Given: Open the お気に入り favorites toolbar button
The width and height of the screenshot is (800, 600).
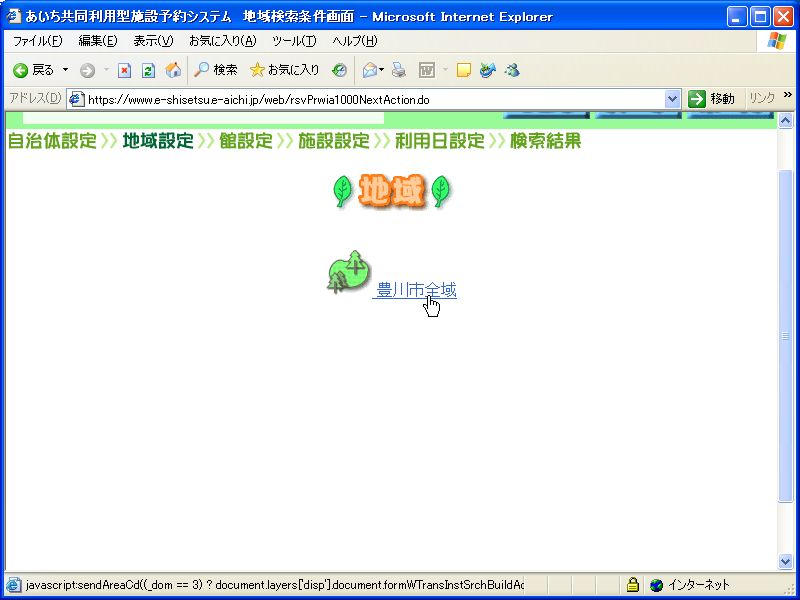Looking at the screenshot, I should pos(285,70).
